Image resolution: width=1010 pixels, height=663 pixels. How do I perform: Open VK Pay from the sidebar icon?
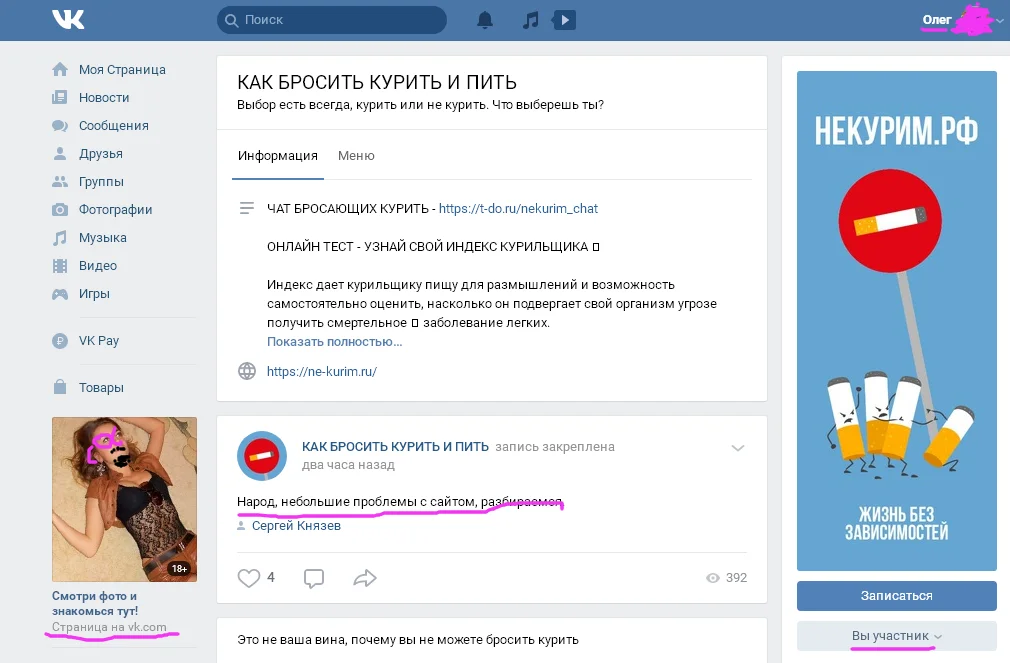point(62,340)
